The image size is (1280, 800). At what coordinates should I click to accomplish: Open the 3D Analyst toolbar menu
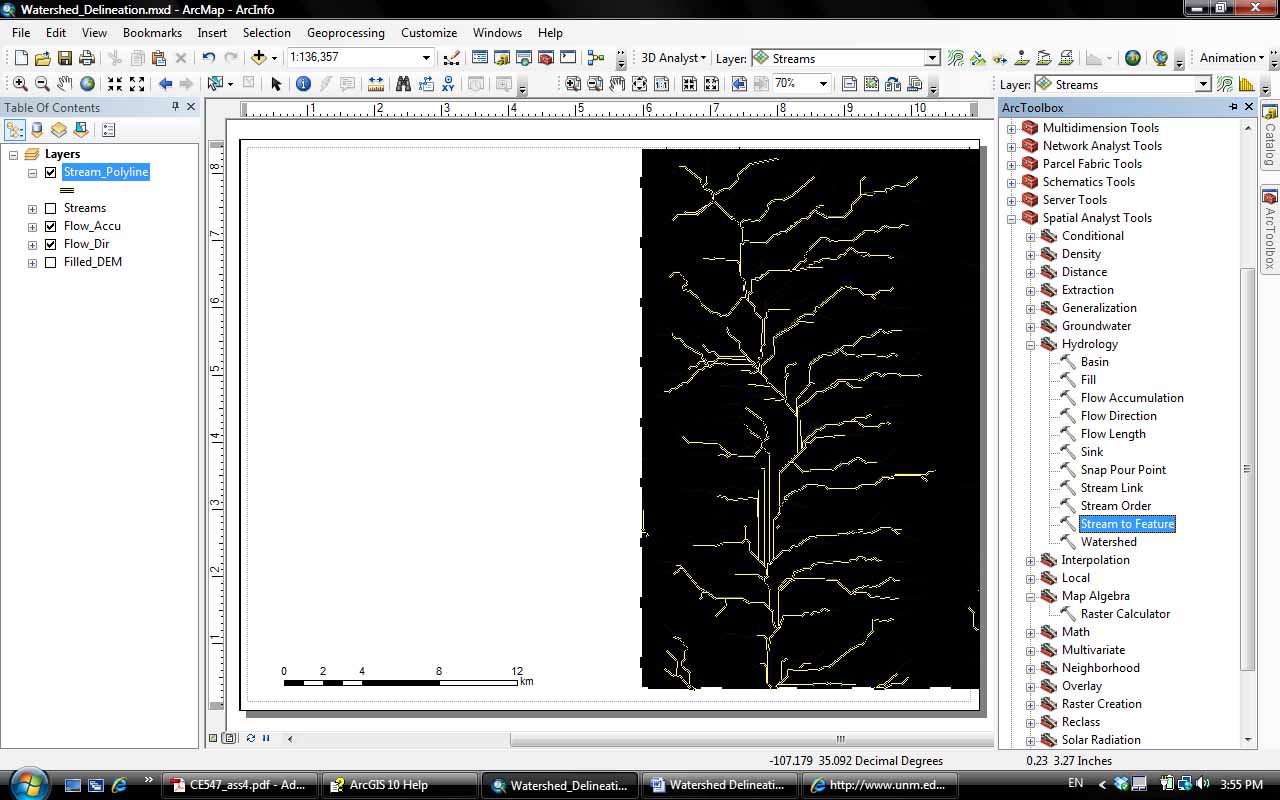click(673, 58)
